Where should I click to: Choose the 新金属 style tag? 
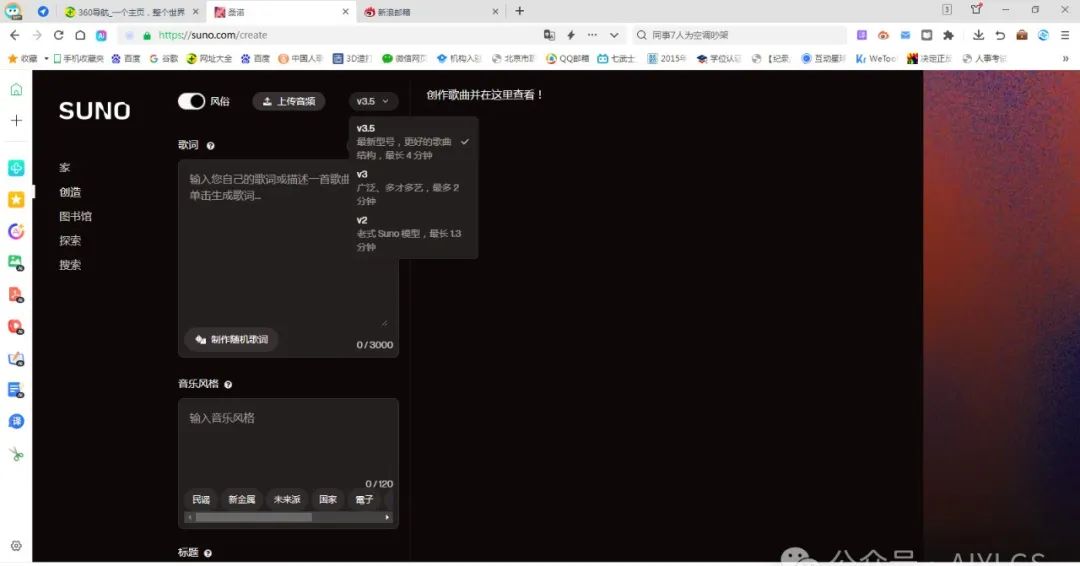242,499
